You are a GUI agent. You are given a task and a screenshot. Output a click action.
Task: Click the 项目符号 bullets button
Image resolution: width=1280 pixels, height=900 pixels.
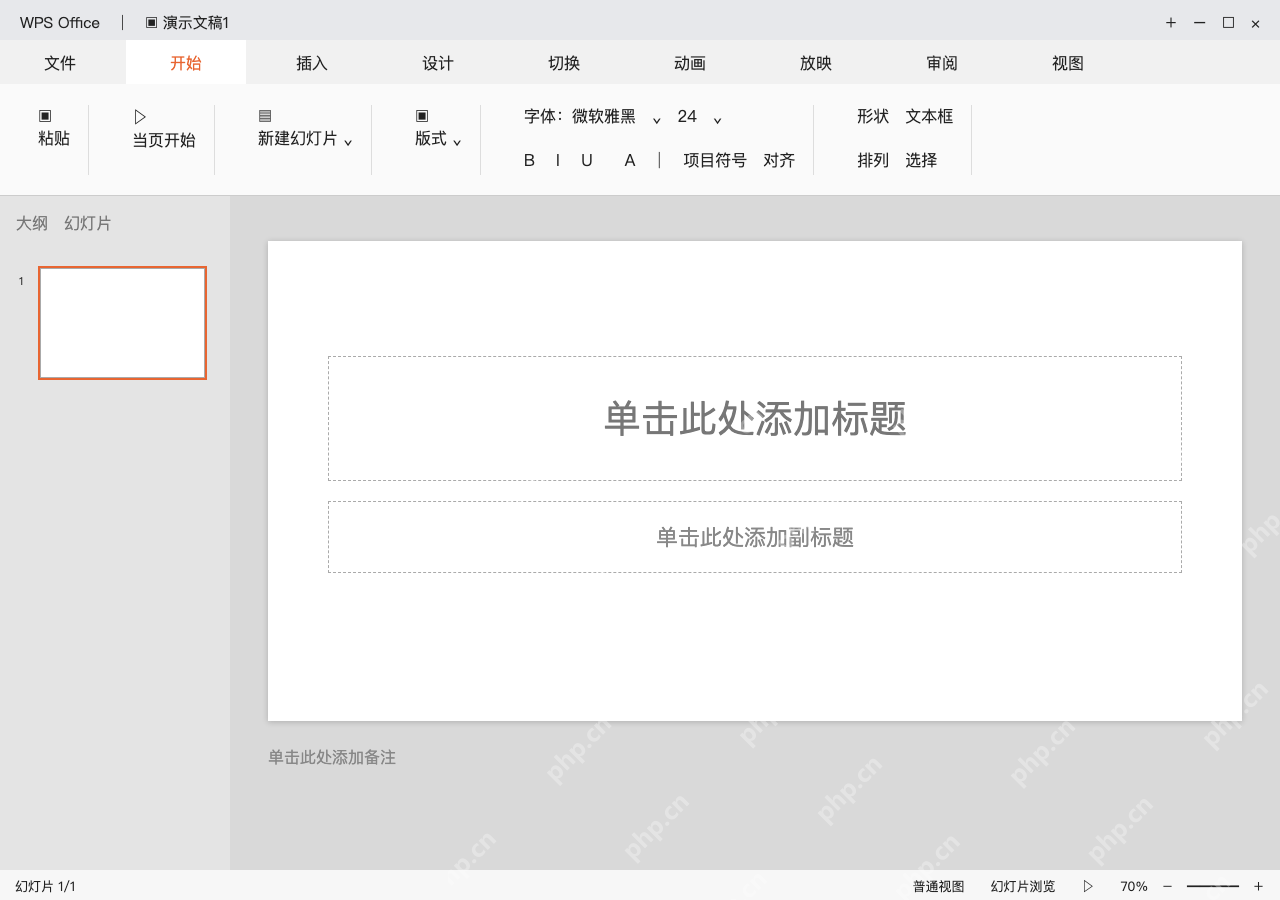coord(715,160)
